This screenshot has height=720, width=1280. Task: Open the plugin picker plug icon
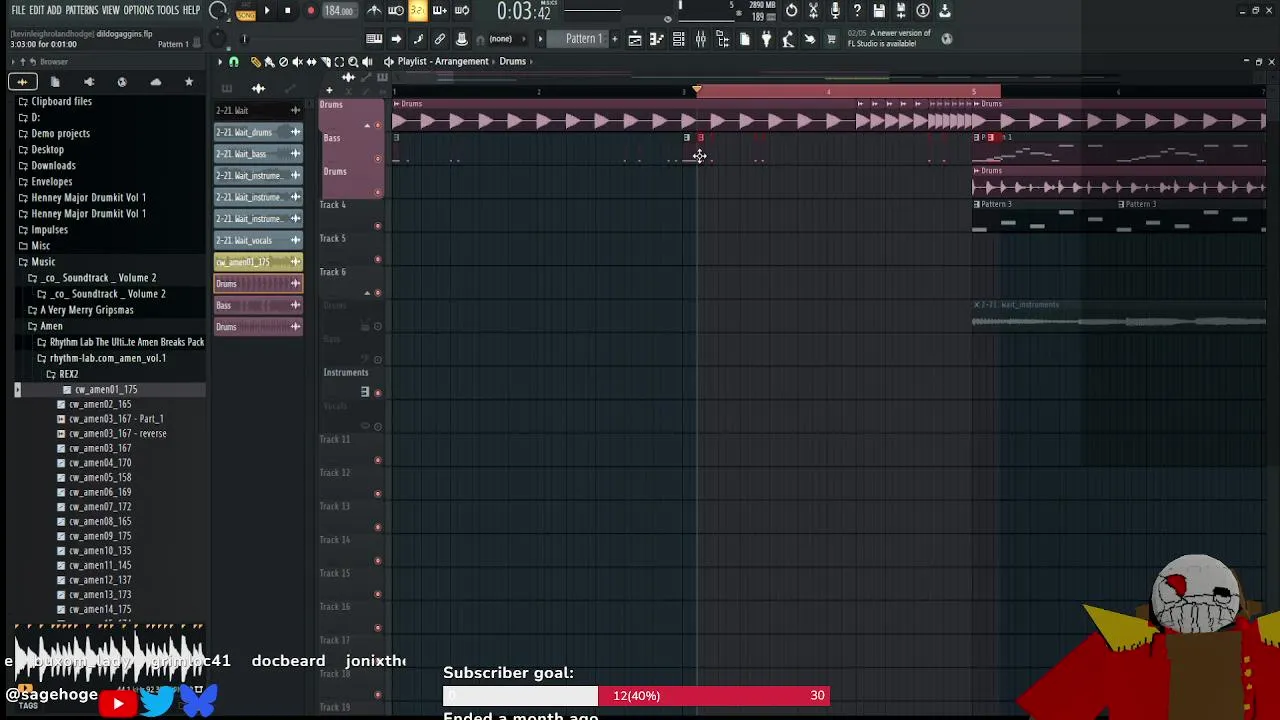click(766, 39)
